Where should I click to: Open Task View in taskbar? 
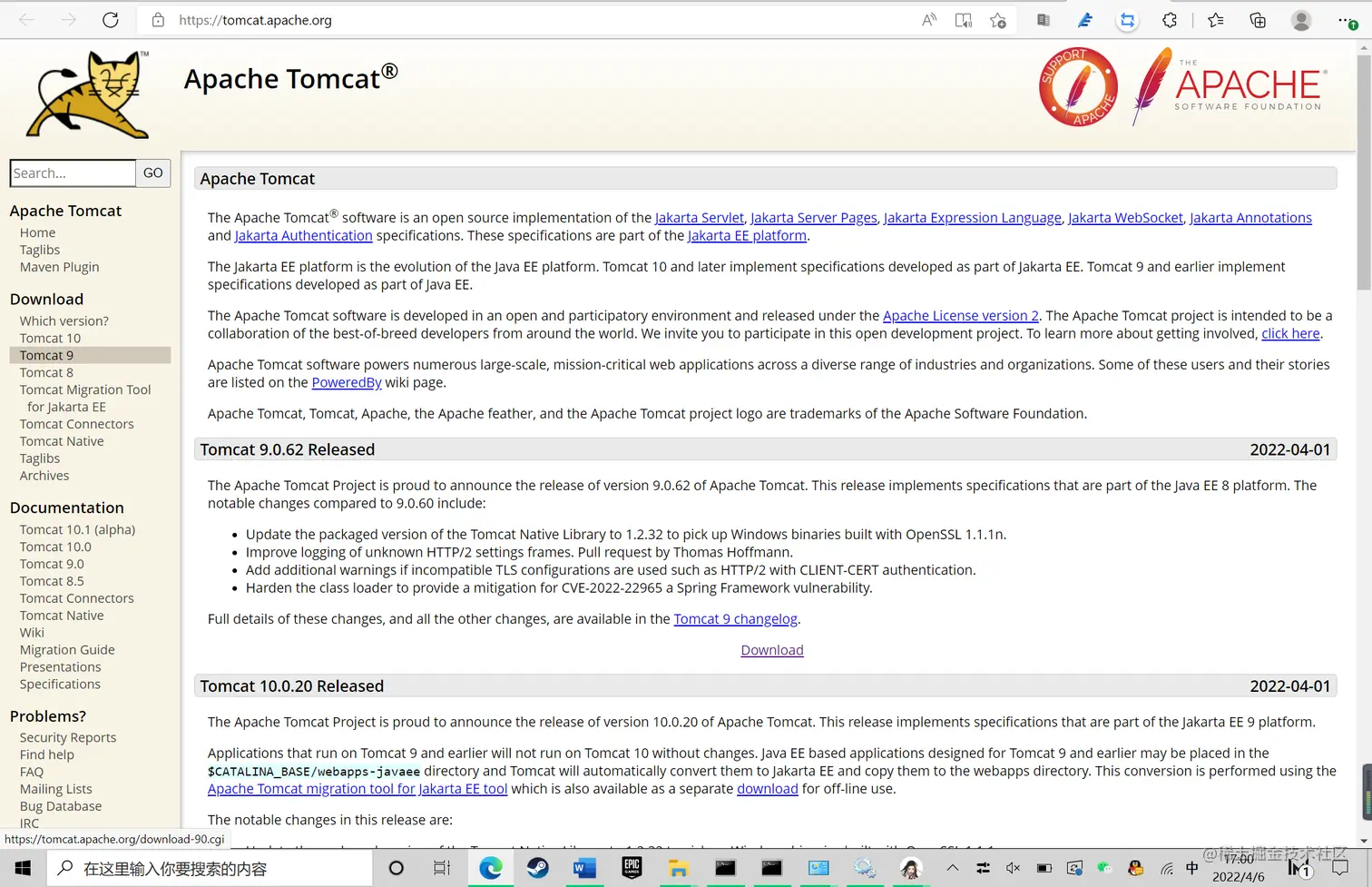(x=442, y=869)
